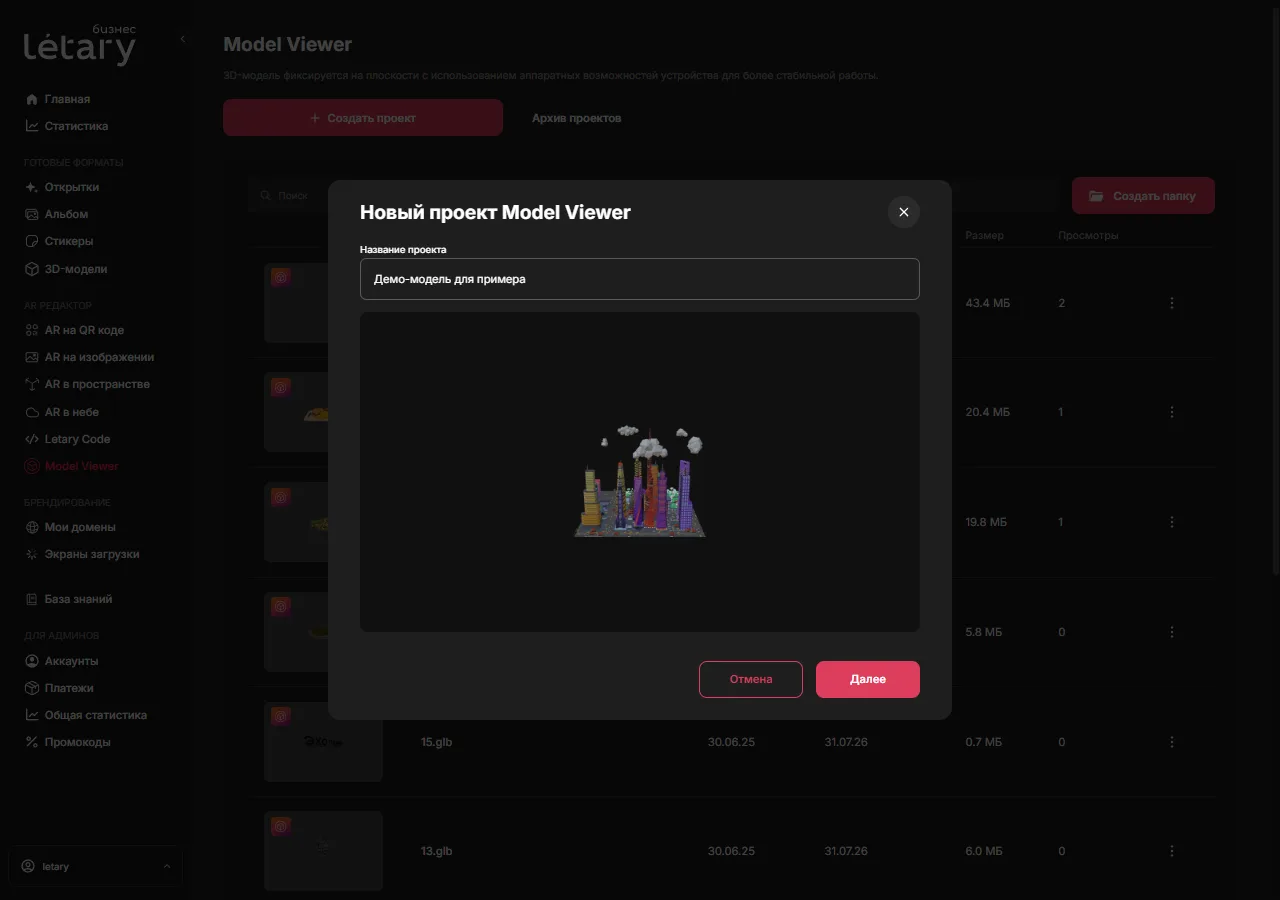This screenshot has width=1280, height=900.
Task: Click the 19.8 МБ size cell
Action: point(987,522)
